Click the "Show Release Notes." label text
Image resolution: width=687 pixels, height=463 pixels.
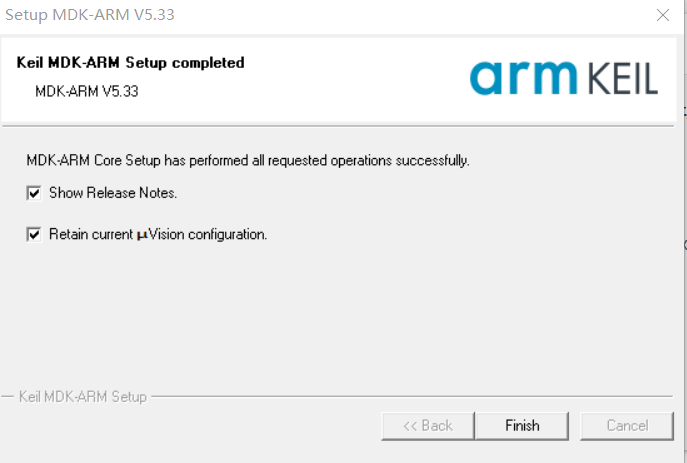pos(113,193)
